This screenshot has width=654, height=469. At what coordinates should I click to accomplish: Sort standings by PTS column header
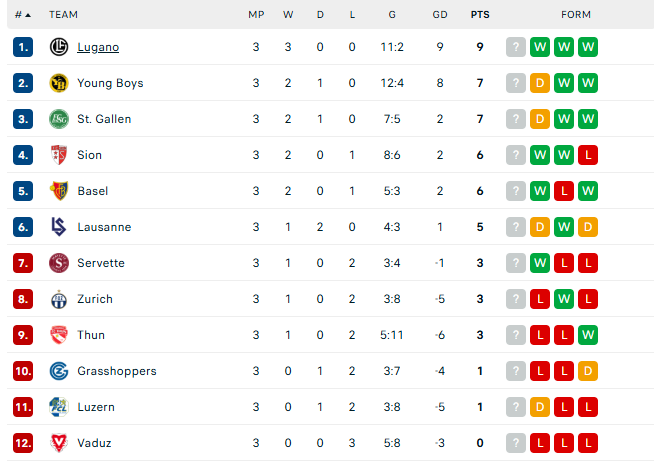[480, 15]
